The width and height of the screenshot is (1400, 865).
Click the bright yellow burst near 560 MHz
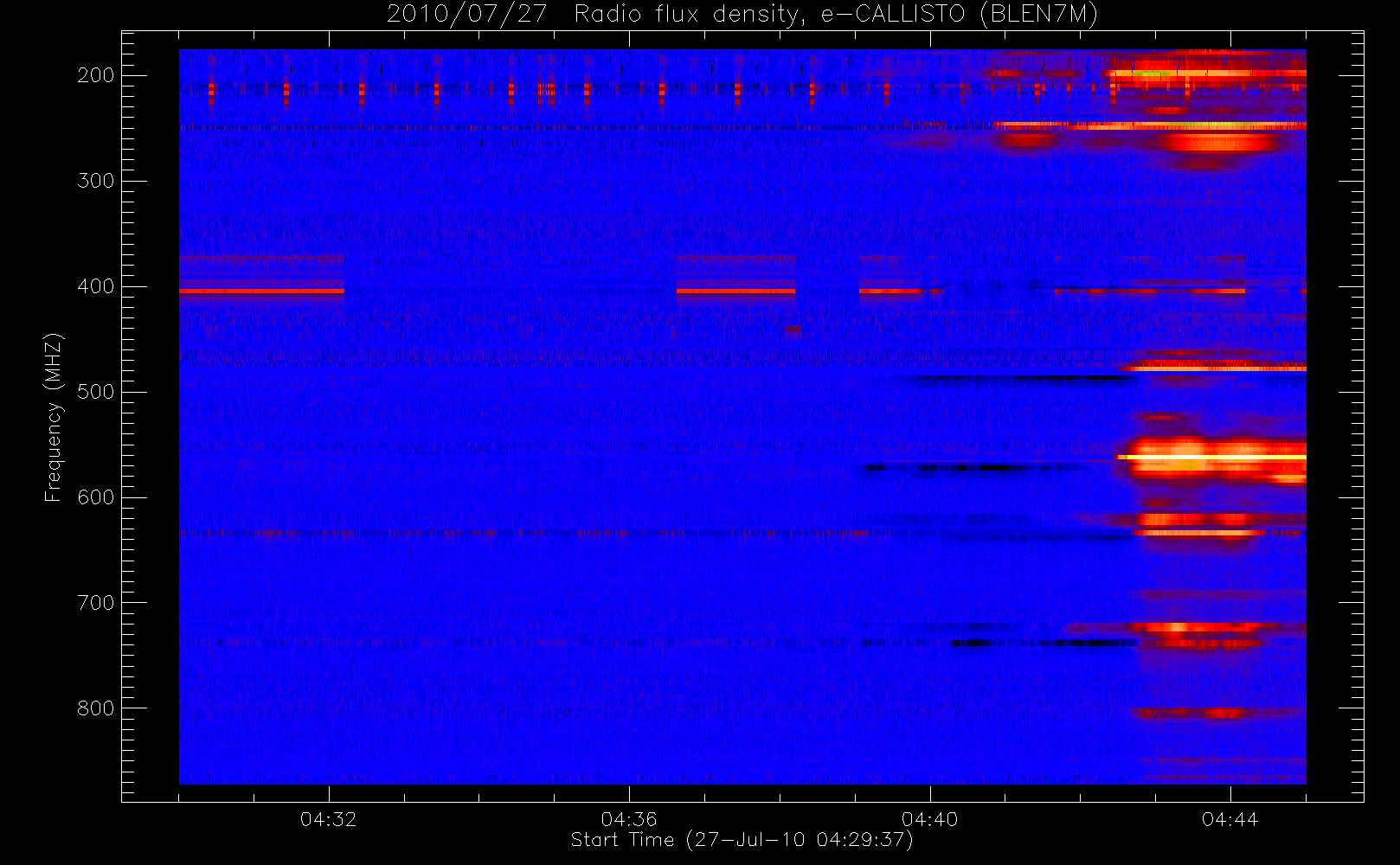1211,458
